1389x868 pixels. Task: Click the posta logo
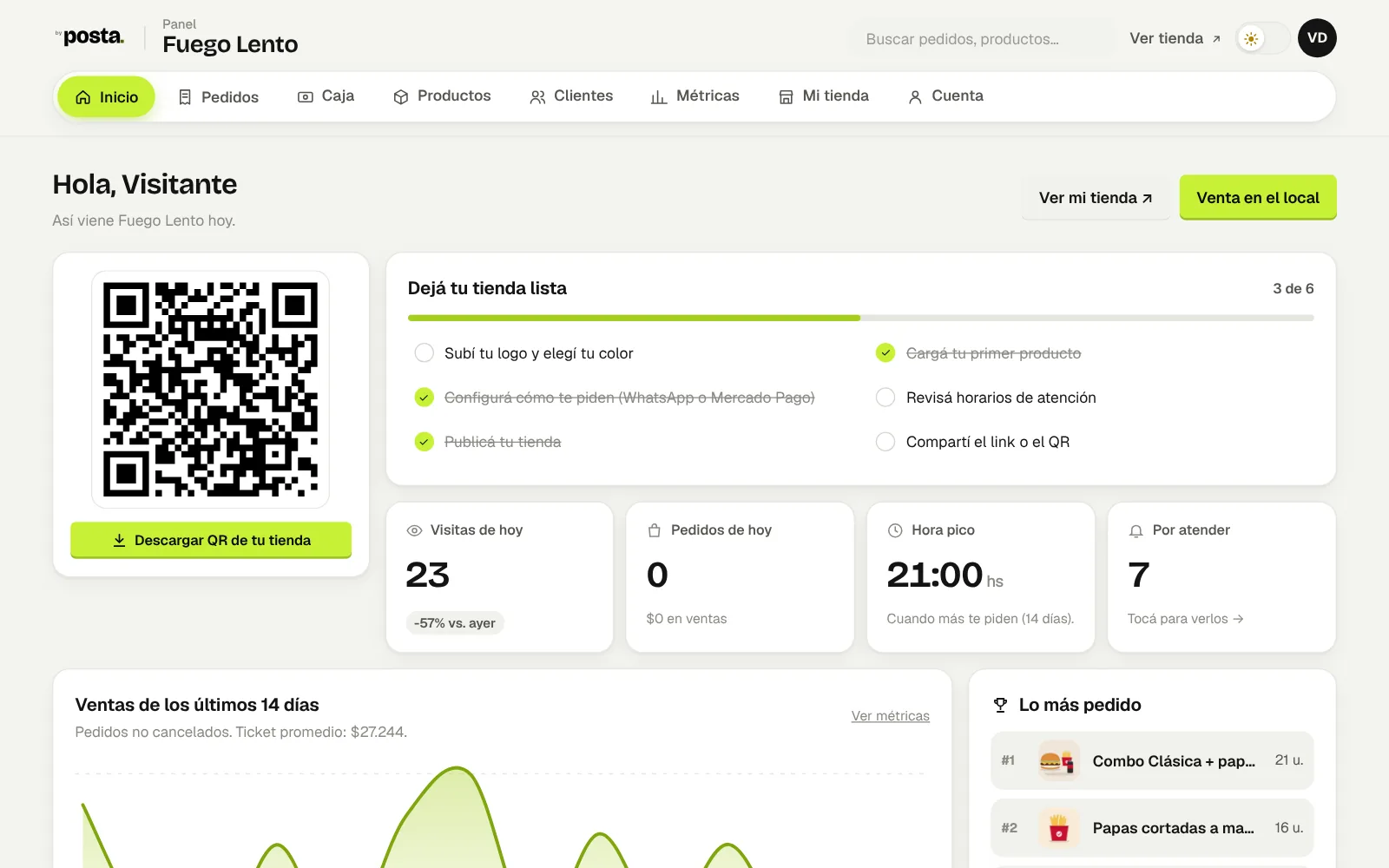tap(89, 36)
